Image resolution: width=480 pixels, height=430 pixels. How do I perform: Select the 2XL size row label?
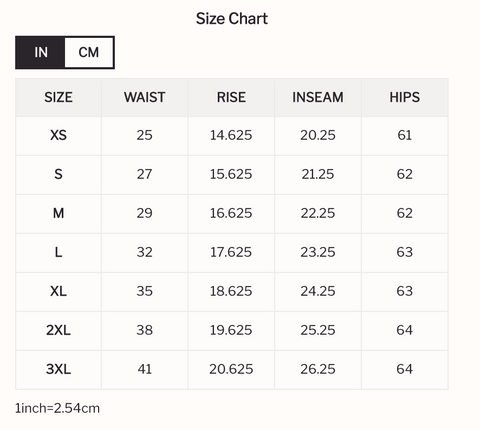(58, 331)
